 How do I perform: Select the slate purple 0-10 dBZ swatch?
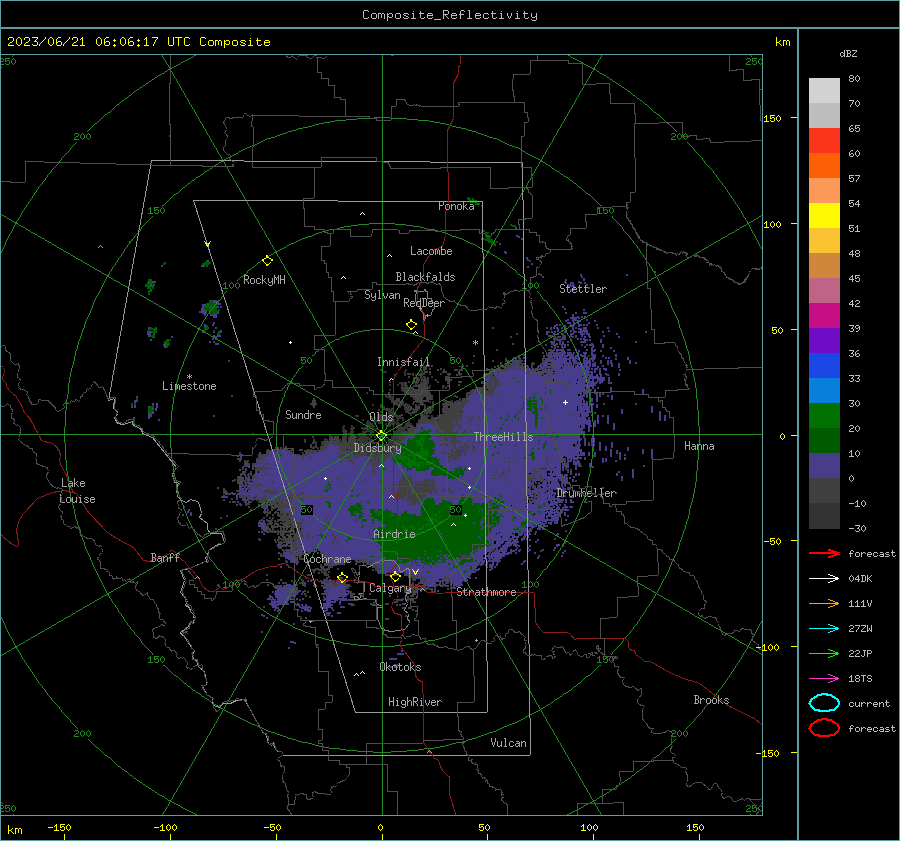click(x=824, y=466)
